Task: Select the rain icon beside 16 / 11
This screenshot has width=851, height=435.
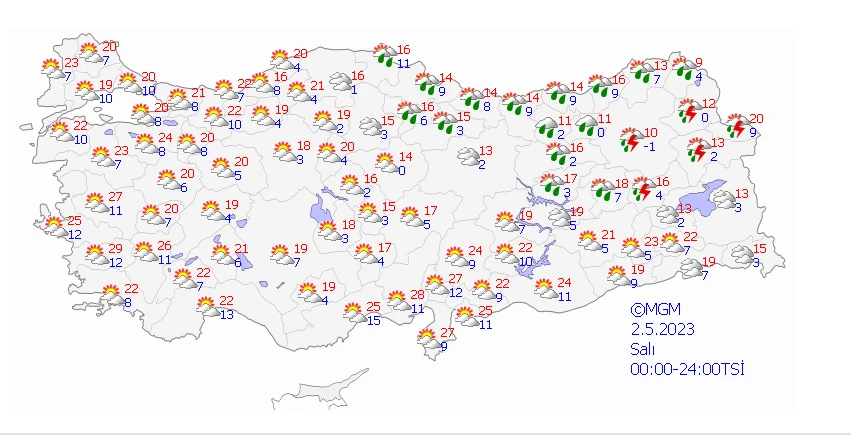Action: point(385,56)
